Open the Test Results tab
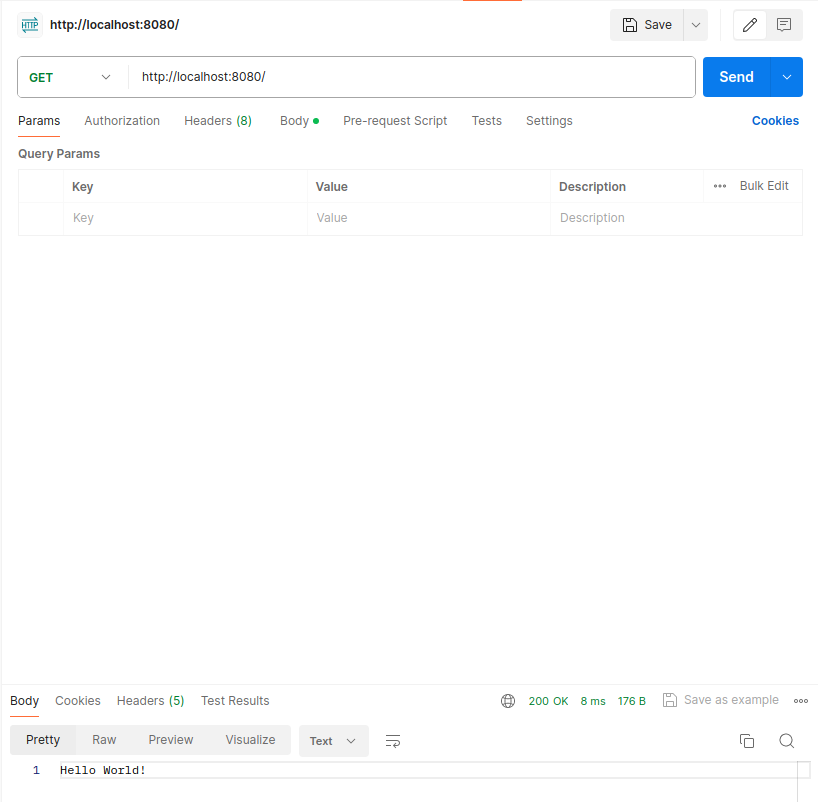The width and height of the screenshot is (818, 802). (235, 701)
